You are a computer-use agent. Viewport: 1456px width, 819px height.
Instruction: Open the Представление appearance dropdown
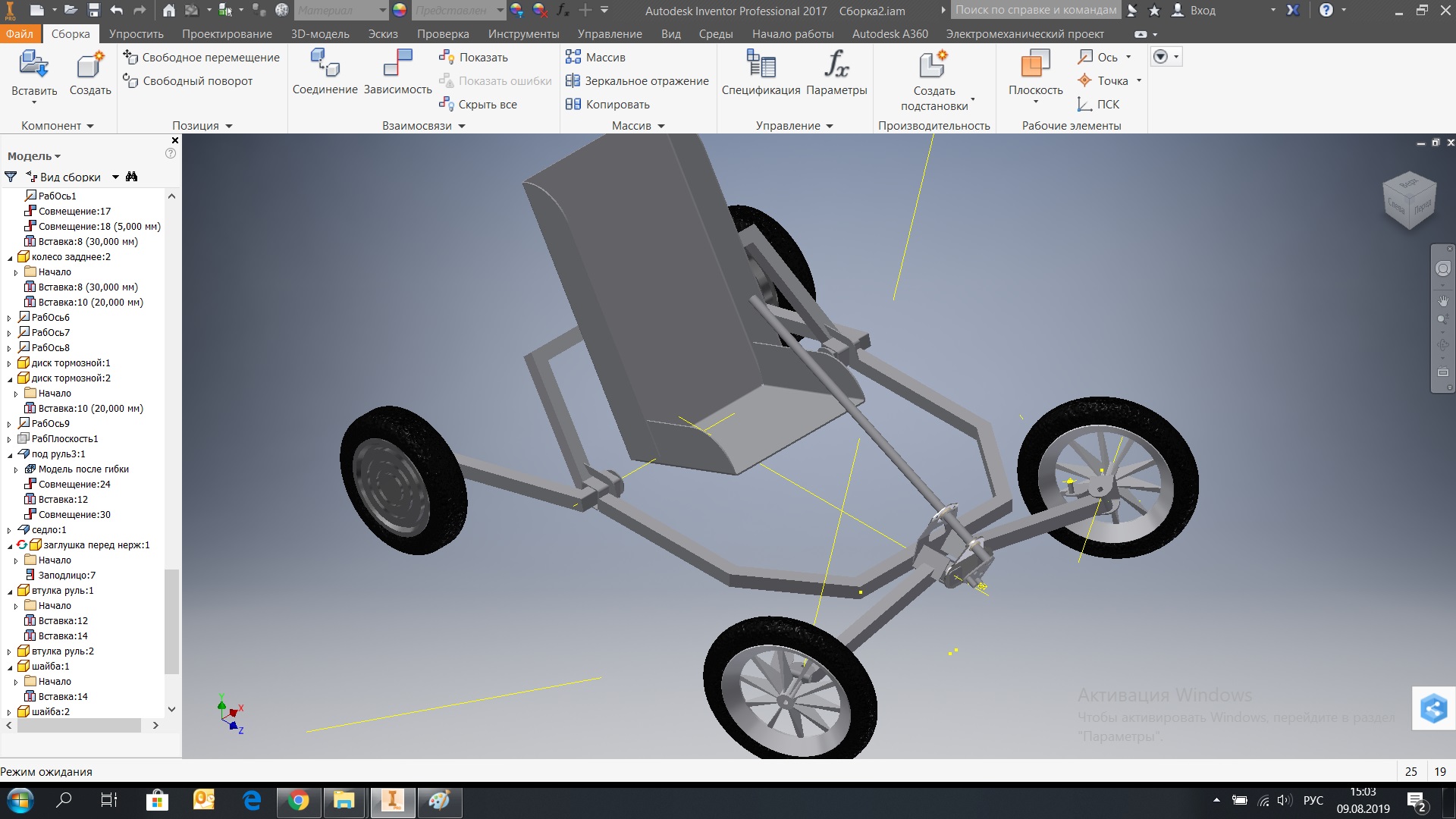click(458, 11)
